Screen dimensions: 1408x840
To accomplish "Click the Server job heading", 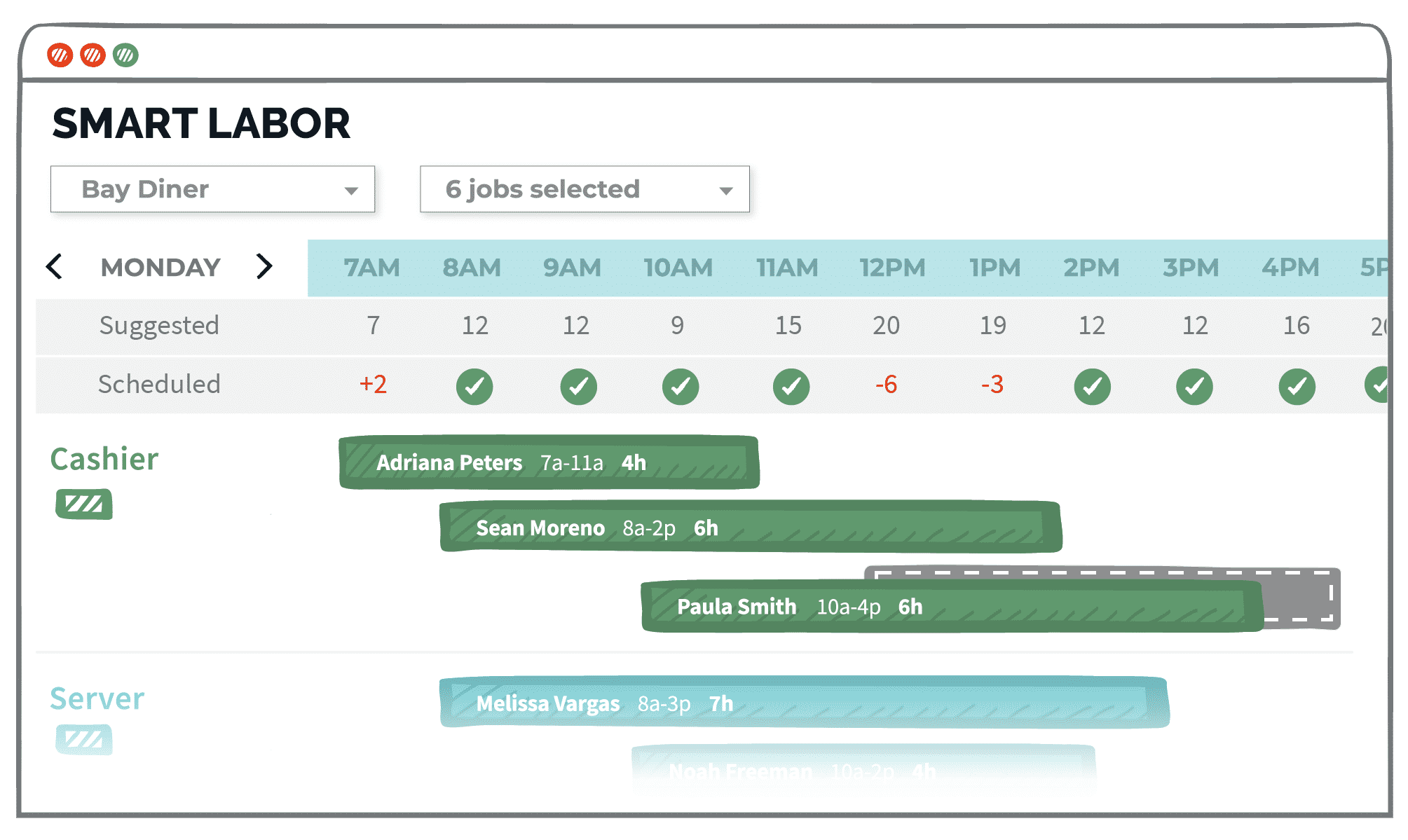I will pyautogui.click(x=97, y=698).
